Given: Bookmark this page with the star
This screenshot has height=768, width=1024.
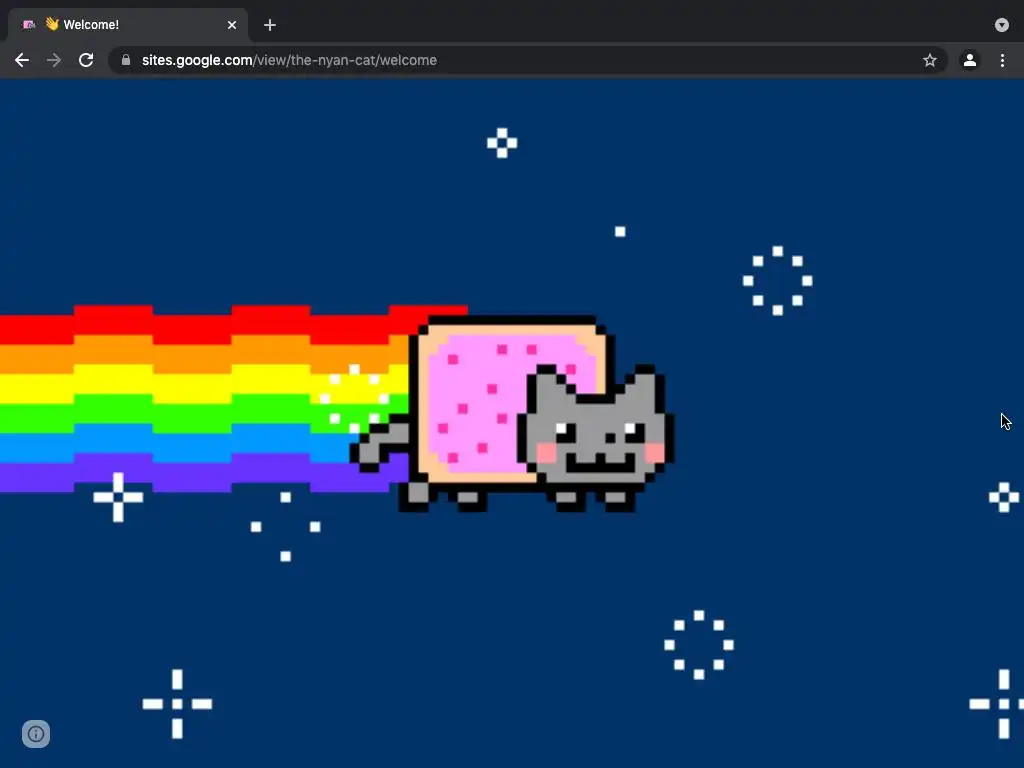Looking at the screenshot, I should (x=929, y=60).
